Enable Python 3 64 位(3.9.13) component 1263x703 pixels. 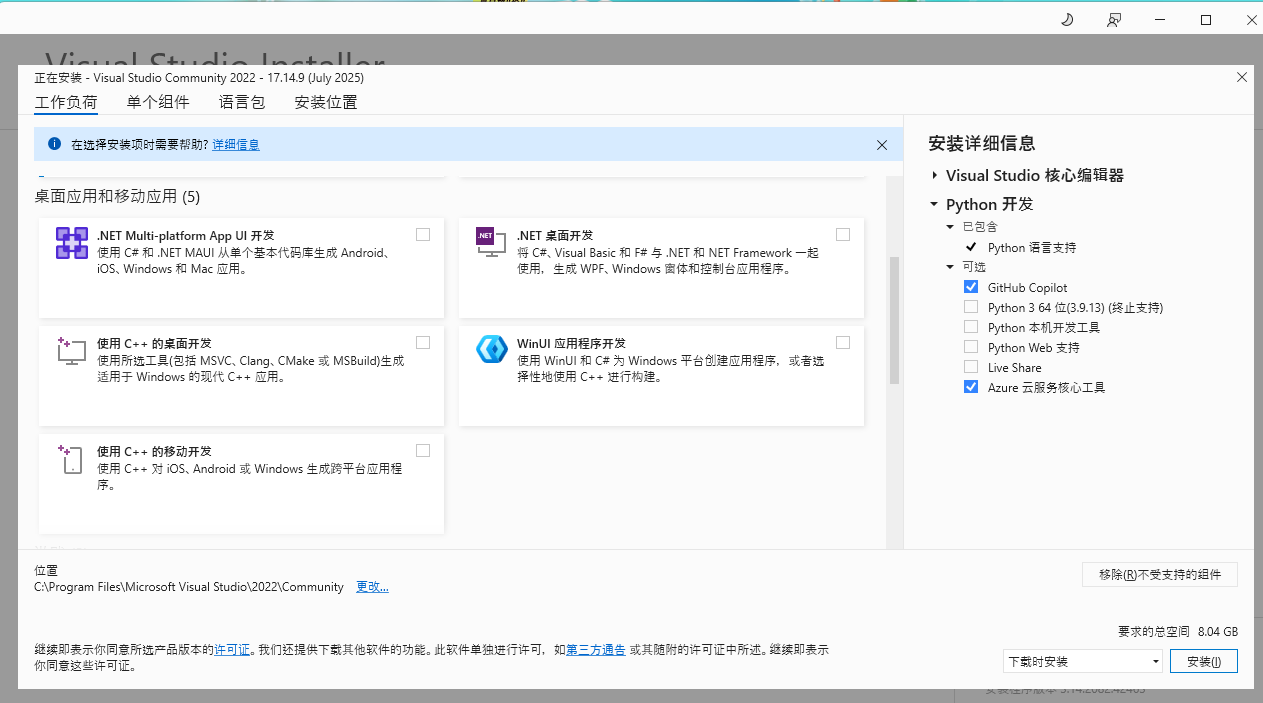point(971,307)
